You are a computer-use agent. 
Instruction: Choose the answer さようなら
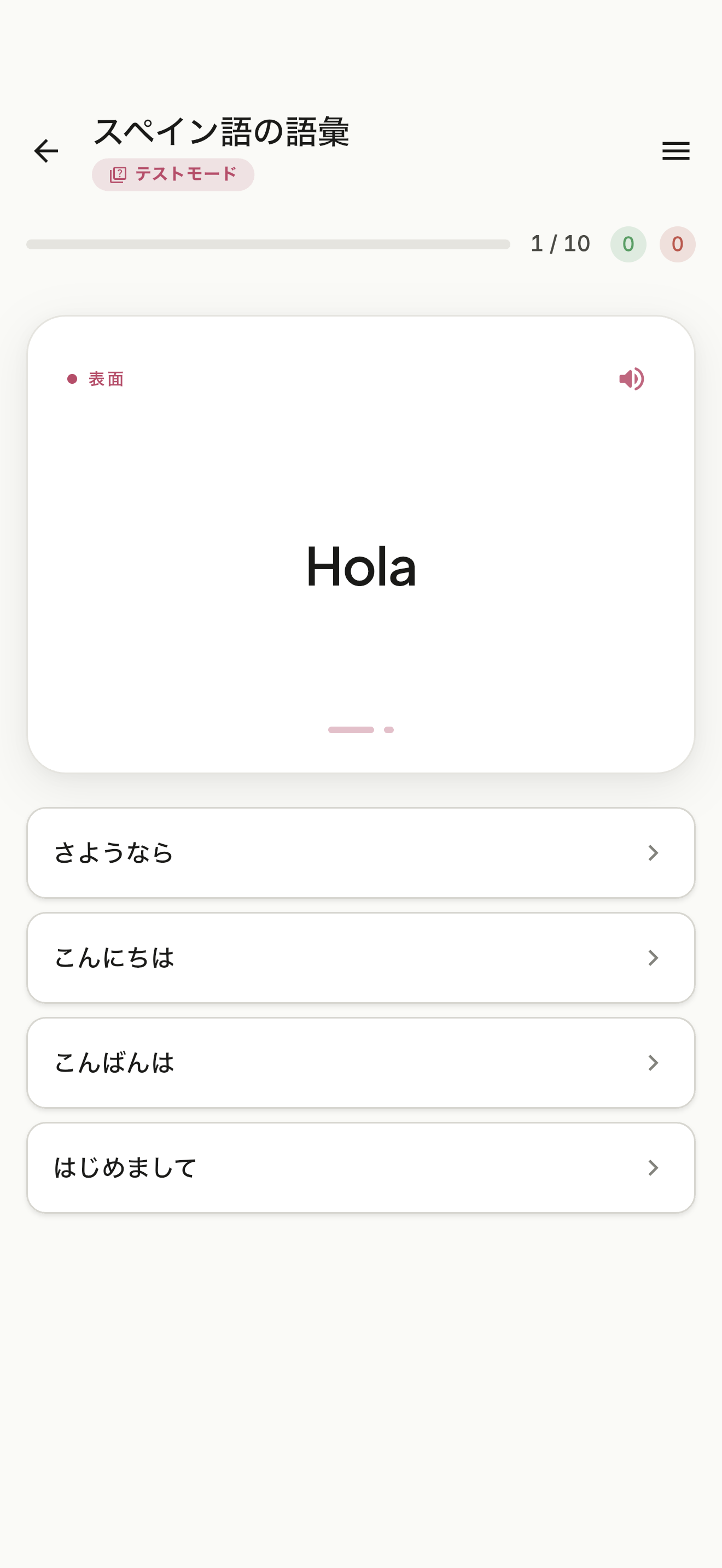pos(361,853)
